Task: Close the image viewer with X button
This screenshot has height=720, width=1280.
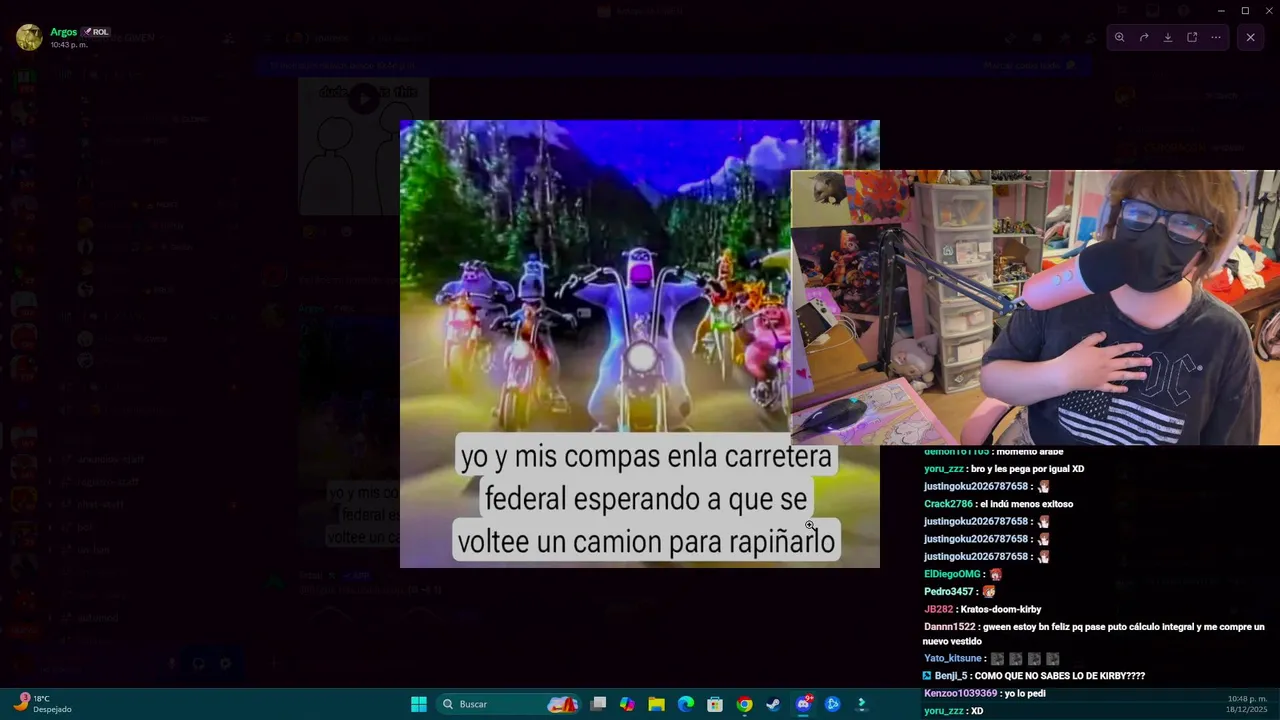Action: point(1250,37)
